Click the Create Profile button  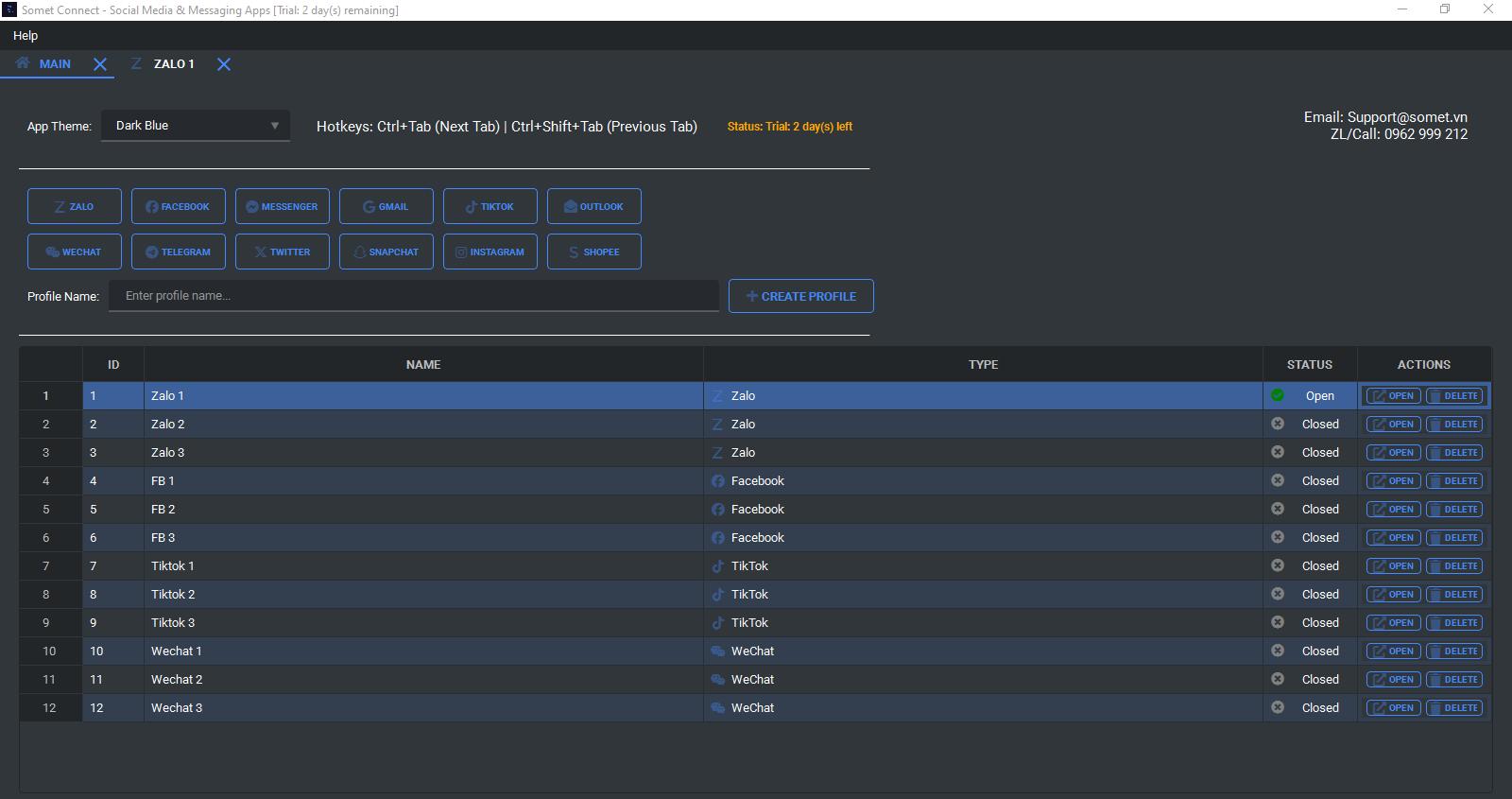[x=800, y=296]
